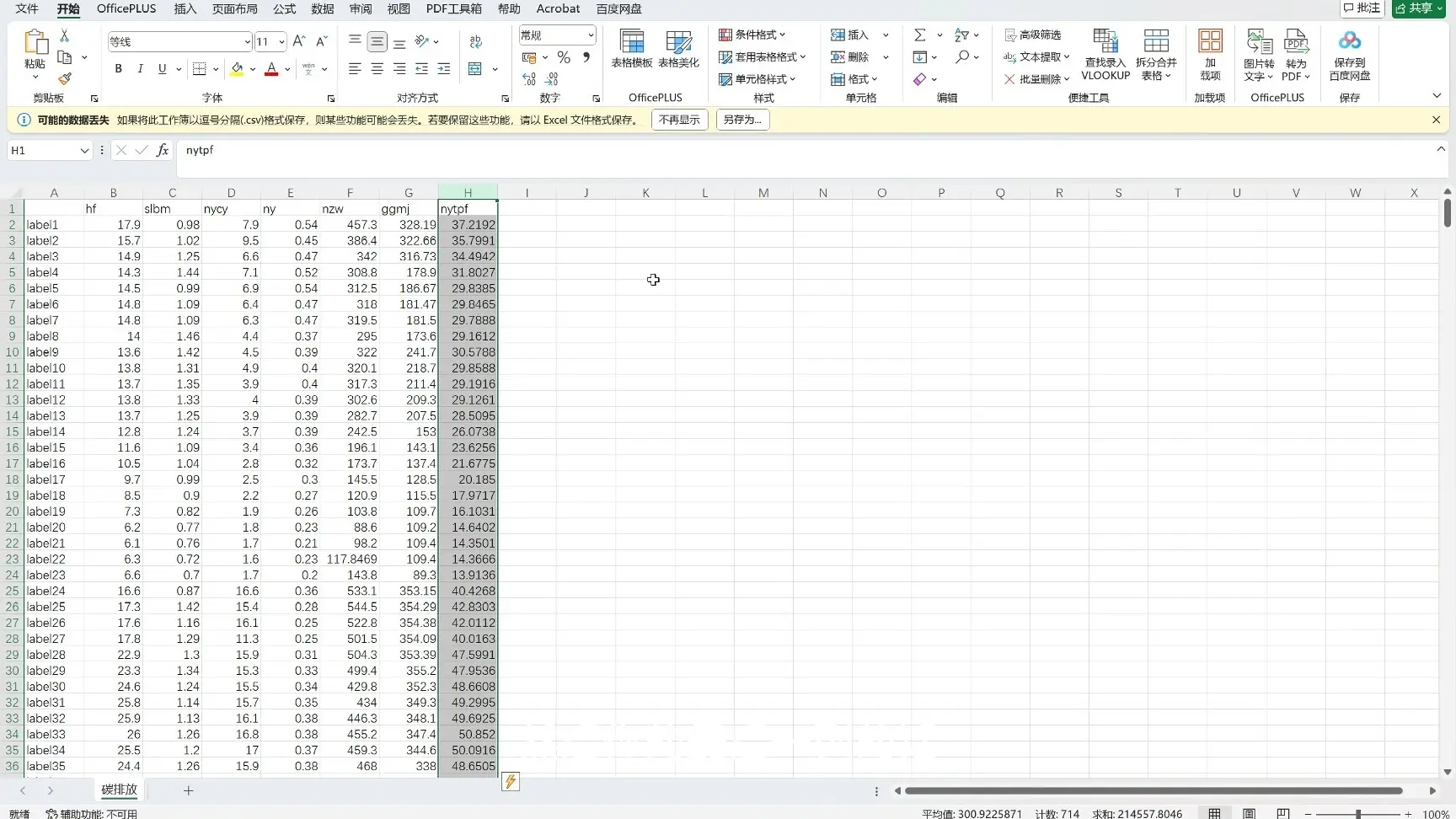Screen dimensions: 1456x819
Task: Activate the Format Painter brush
Action: coord(65,78)
